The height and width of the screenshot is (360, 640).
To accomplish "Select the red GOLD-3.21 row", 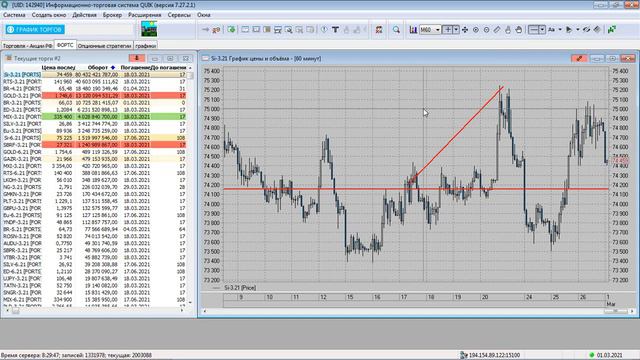I will 95,96.
